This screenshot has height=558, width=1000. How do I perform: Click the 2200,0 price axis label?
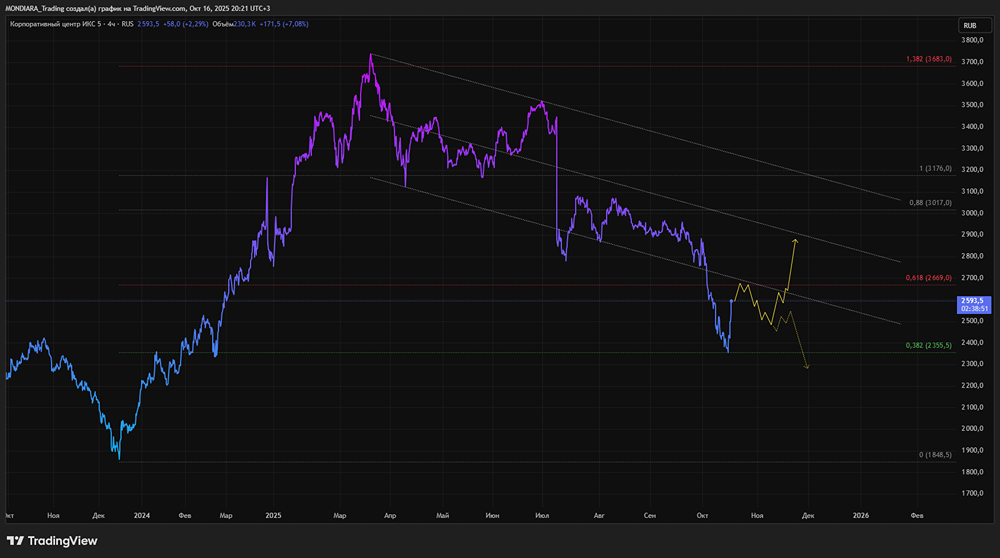coord(972,385)
